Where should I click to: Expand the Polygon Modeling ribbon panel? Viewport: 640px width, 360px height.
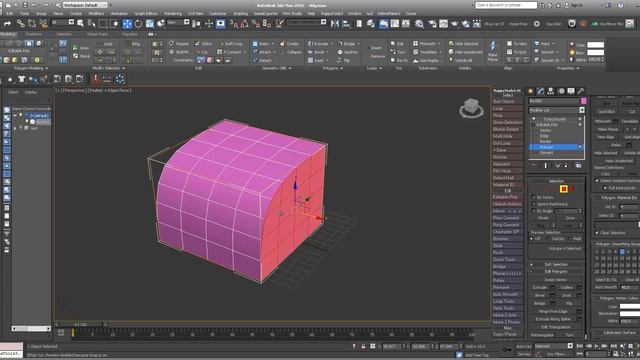[31, 68]
